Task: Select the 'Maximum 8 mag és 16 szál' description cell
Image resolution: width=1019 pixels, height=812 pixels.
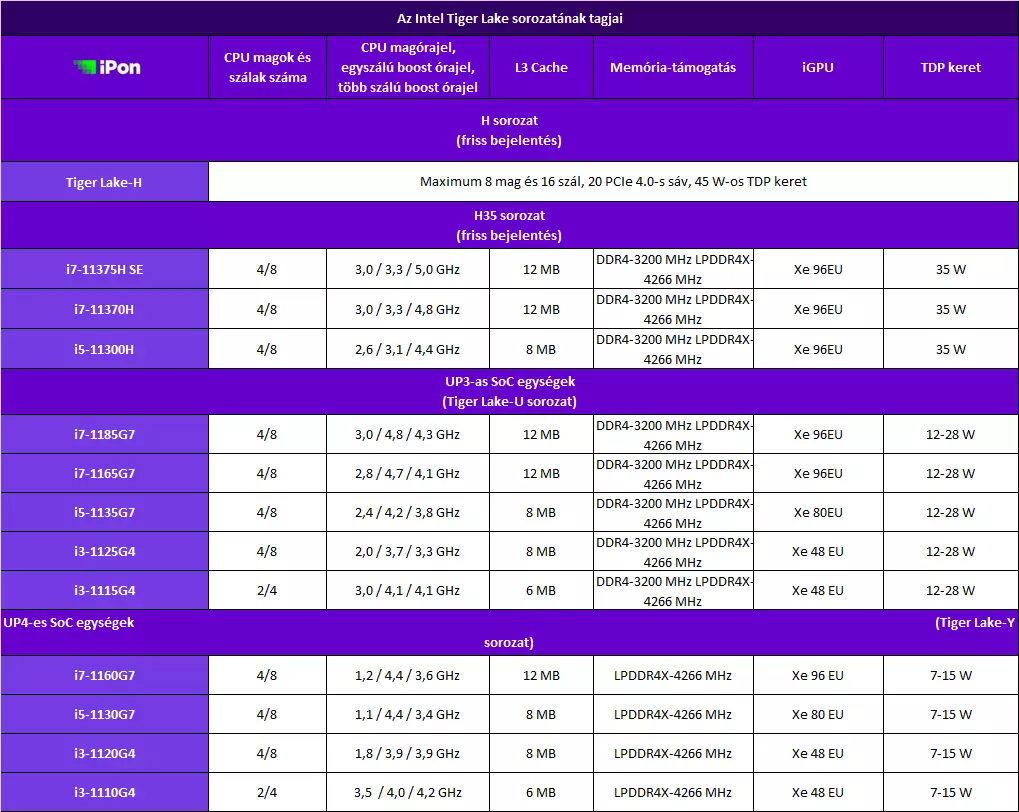Action: click(x=613, y=181)
